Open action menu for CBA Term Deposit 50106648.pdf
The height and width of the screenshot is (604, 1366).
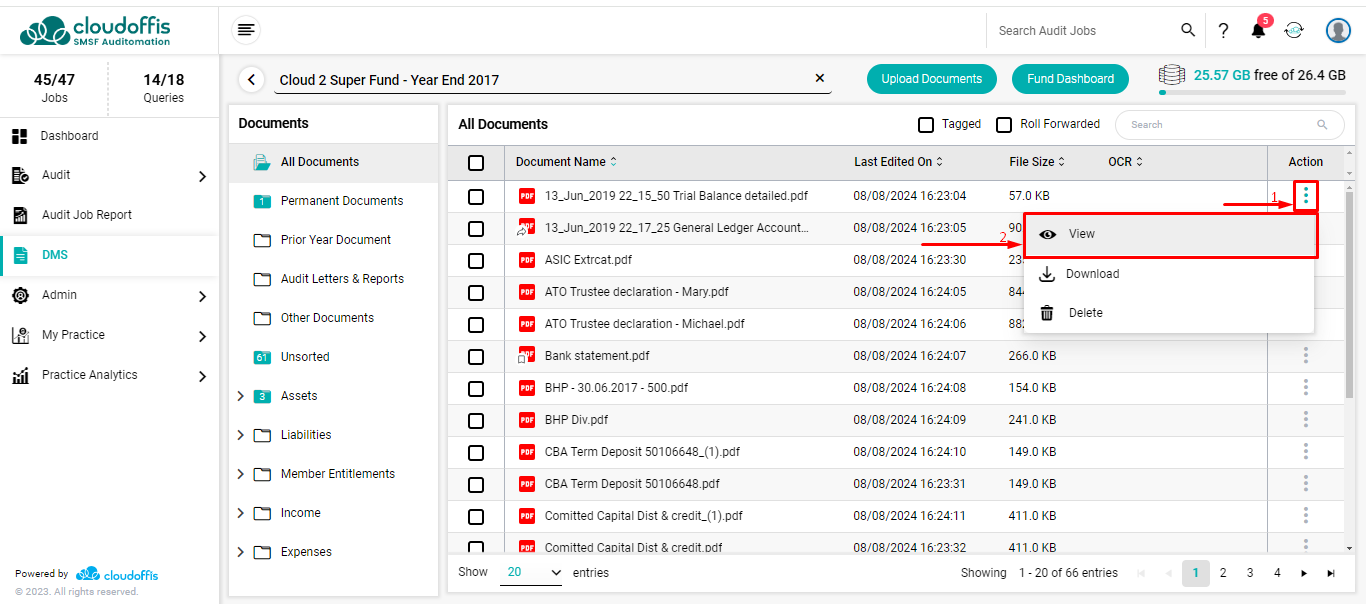coord(1305,483)
